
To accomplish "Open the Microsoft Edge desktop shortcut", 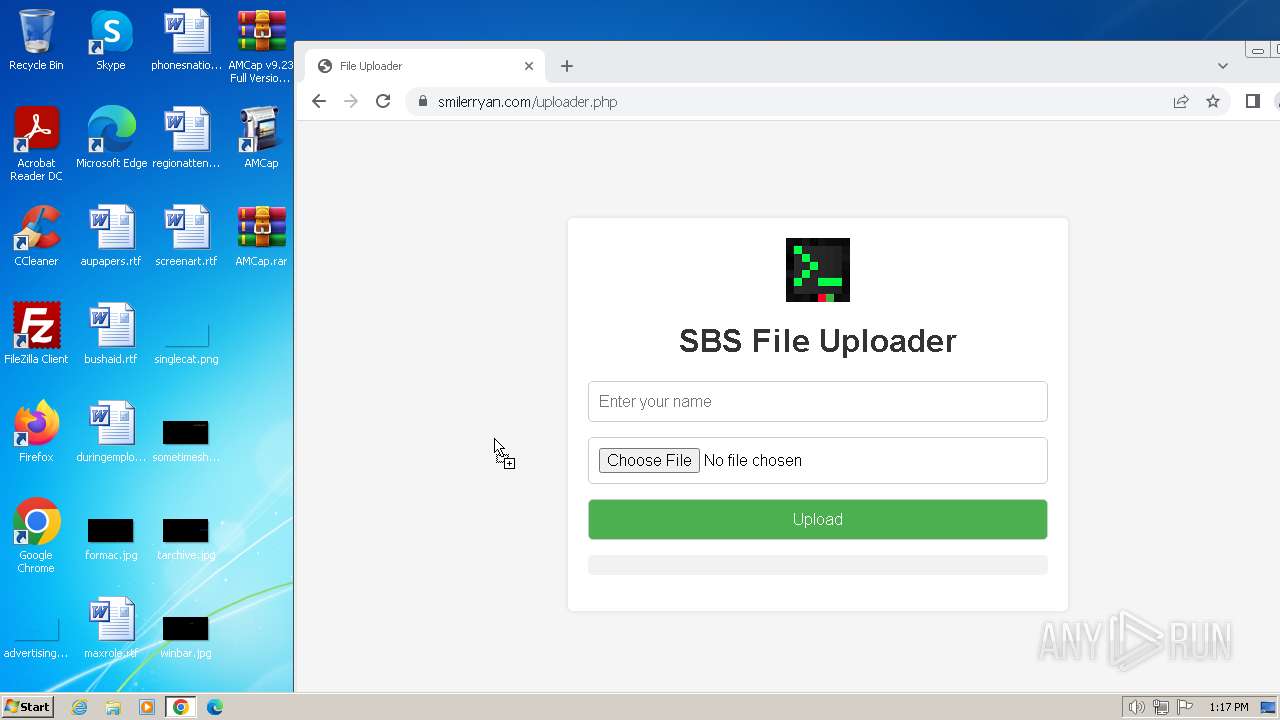I will point(111,138).
